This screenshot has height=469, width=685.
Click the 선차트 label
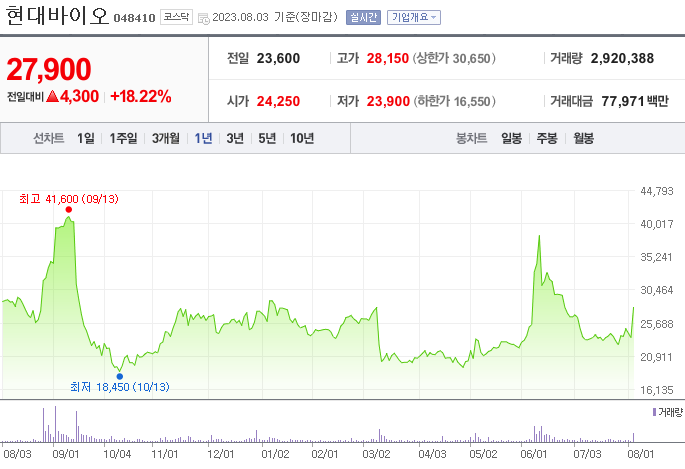48,138
